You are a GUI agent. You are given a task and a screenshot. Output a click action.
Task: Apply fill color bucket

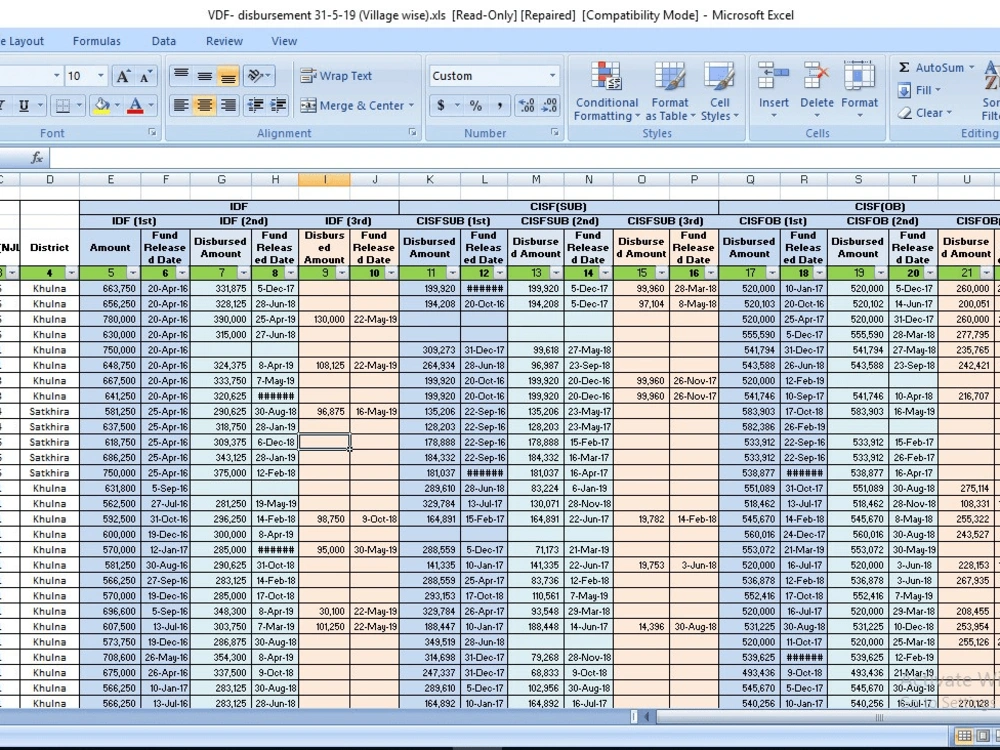(x=101, y=105)
